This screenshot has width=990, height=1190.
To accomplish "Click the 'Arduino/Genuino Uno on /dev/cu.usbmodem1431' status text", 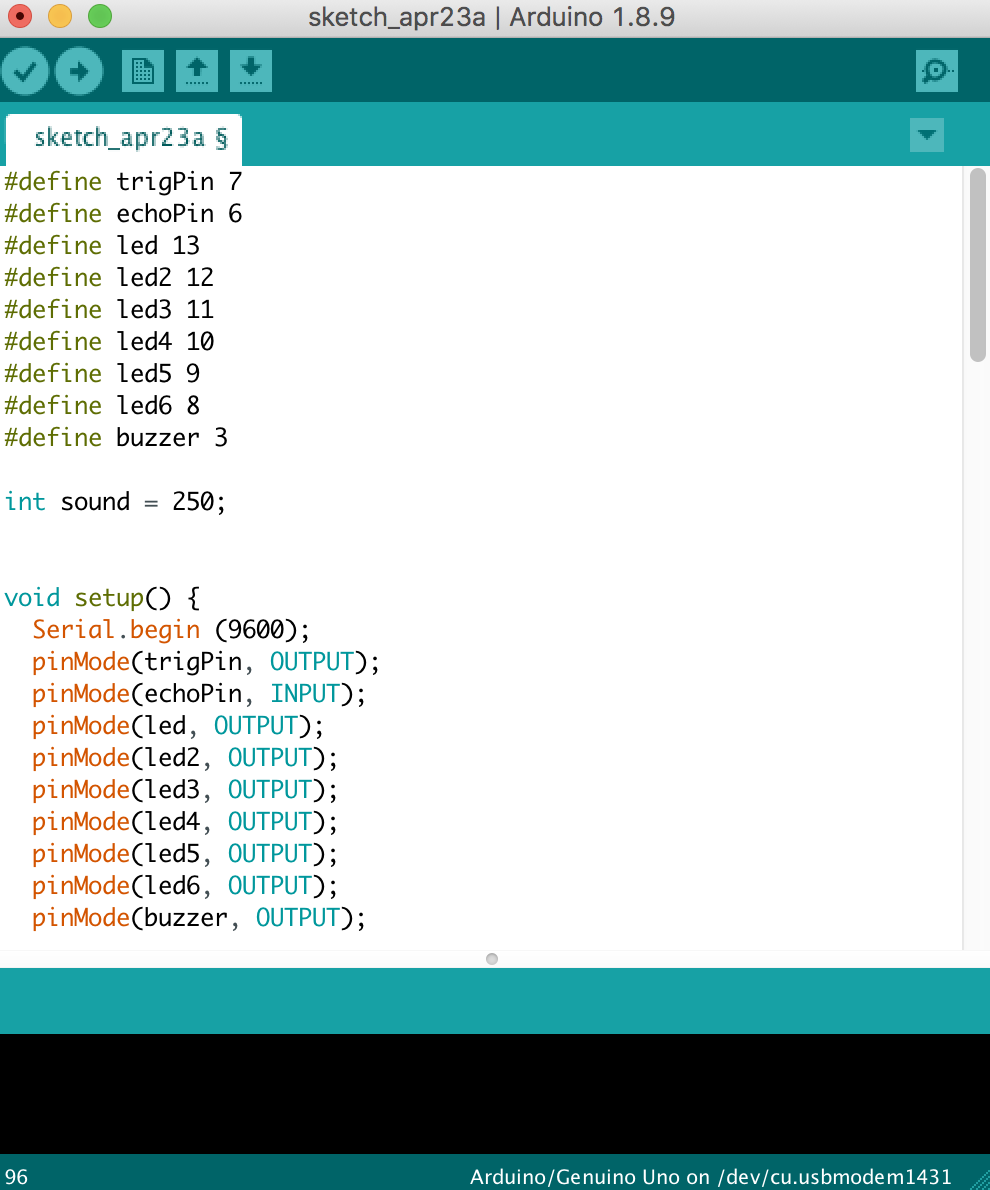I will coord(711,1177).
